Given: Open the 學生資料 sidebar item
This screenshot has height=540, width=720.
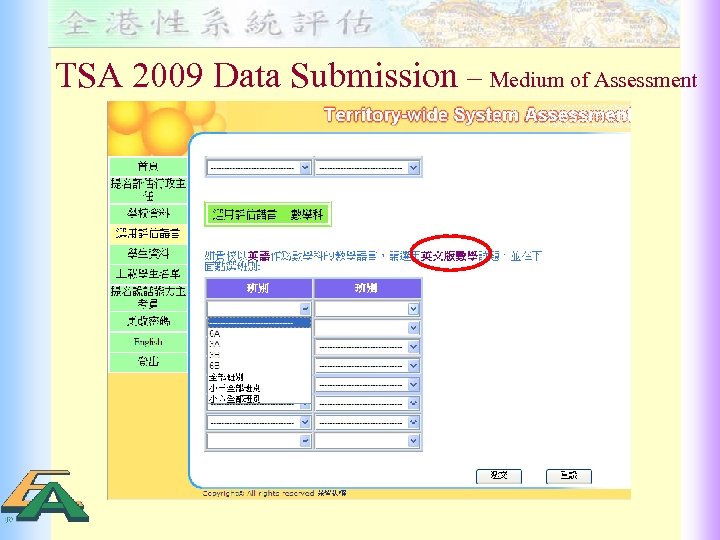Looking at the screenshot, I should pyautogui.click(x=148, y=254).
